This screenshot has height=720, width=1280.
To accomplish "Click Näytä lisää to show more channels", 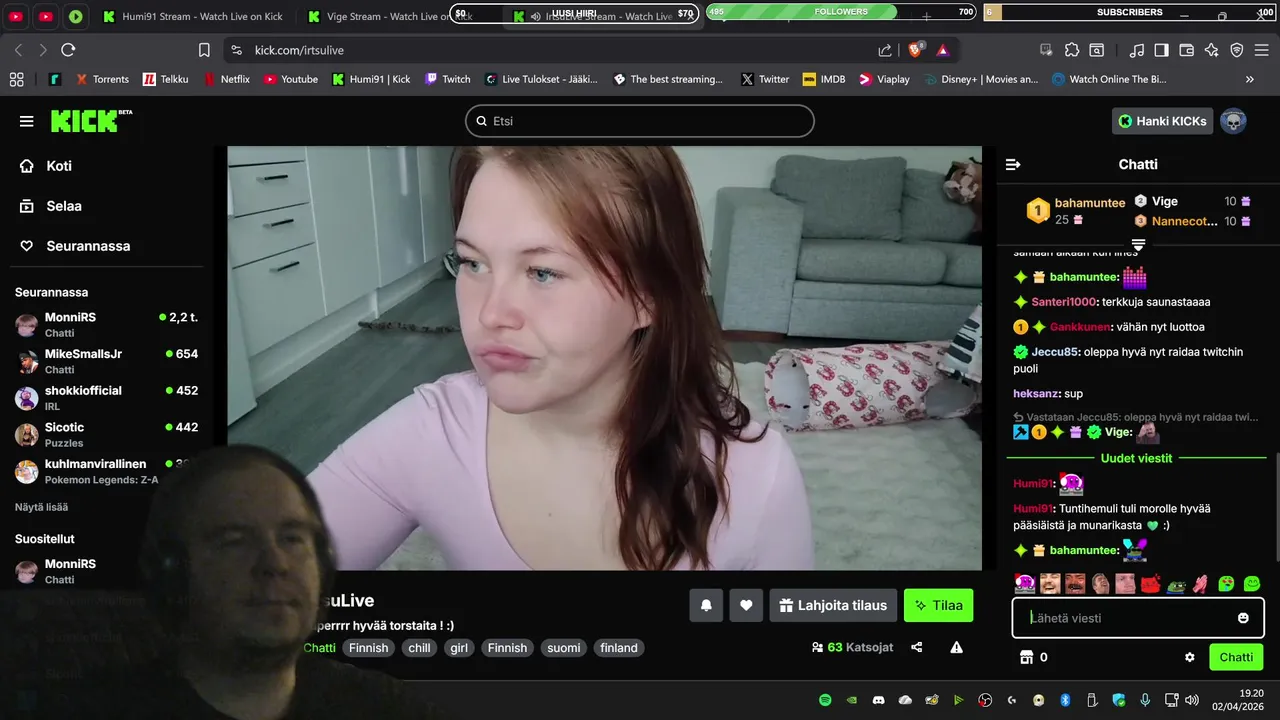I will [41, 507].
